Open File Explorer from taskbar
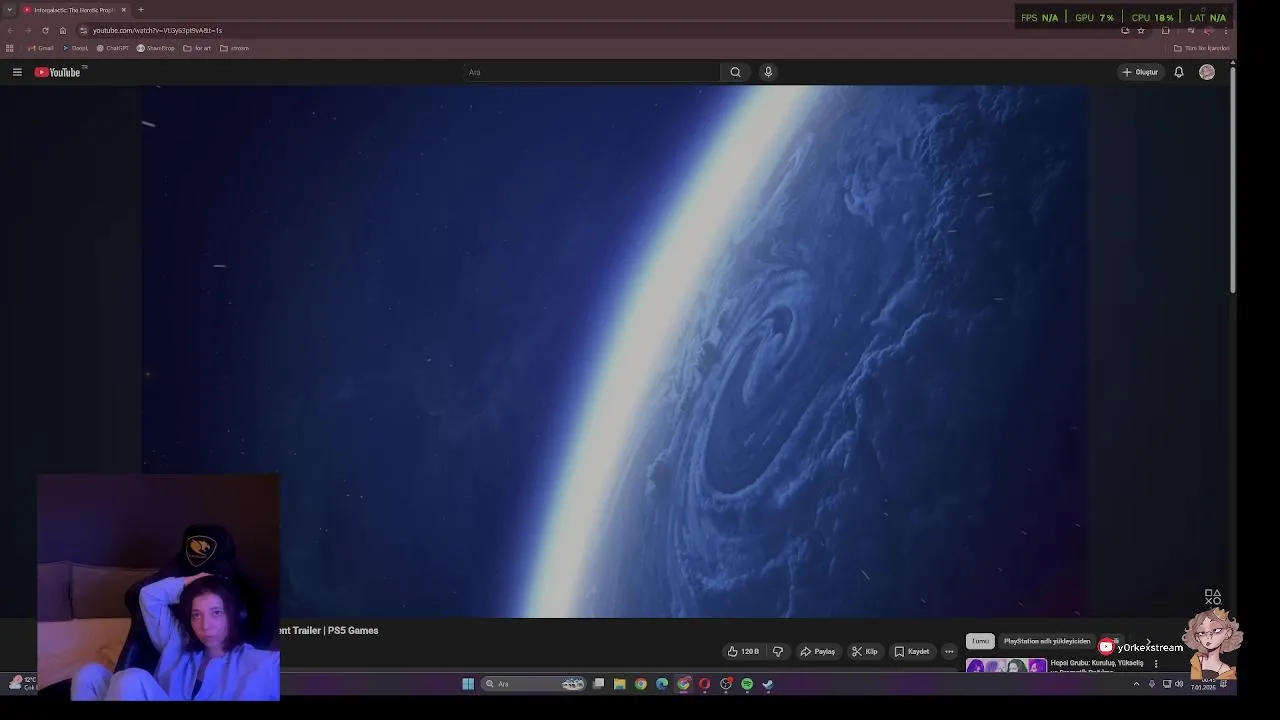 pyautogui.click(x=620, y=684)
